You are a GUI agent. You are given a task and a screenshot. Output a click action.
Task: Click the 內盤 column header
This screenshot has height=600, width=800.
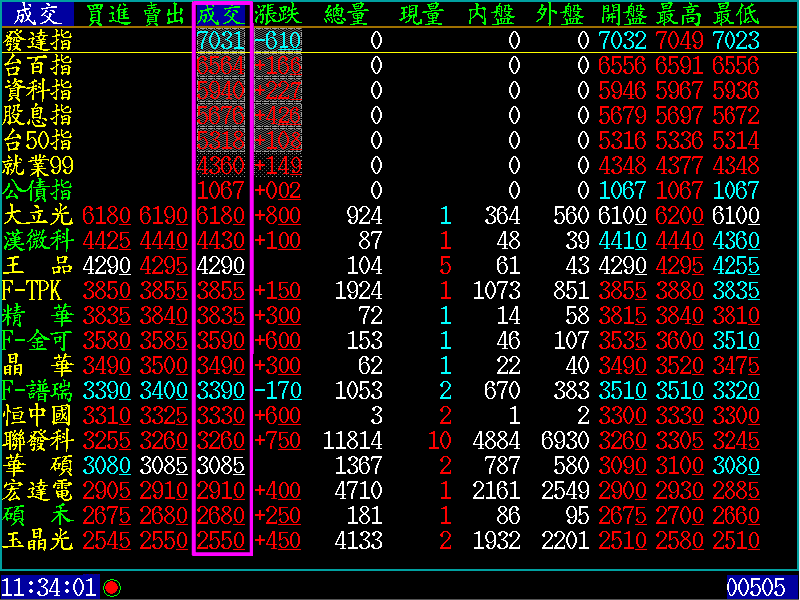pyautogui.click(x=494, y=14)
